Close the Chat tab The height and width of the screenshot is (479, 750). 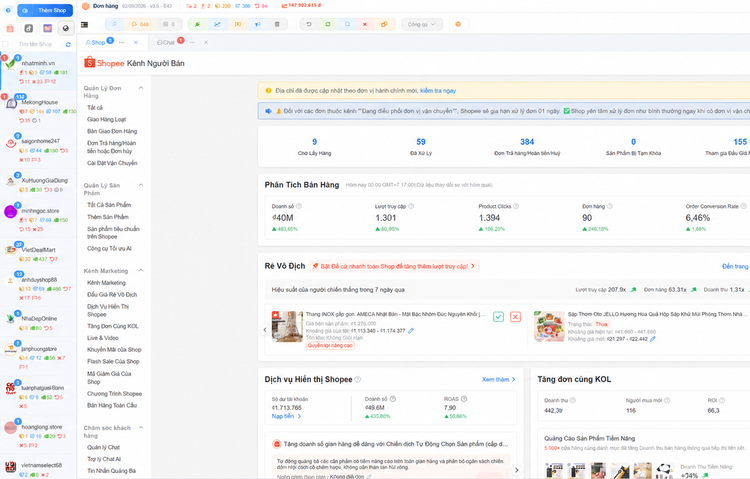click(x=206, y=43)
